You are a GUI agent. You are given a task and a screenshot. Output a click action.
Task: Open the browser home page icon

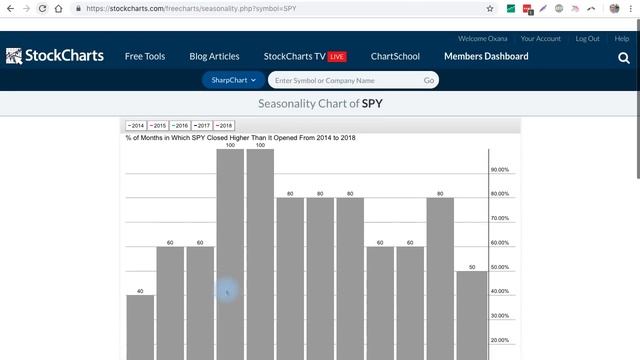58,9
